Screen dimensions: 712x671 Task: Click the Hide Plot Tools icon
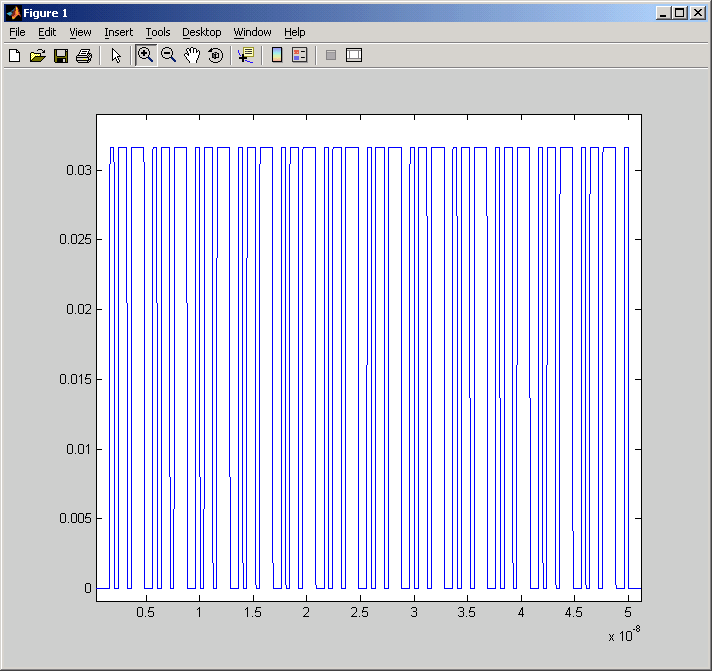(x=331, y=55)
